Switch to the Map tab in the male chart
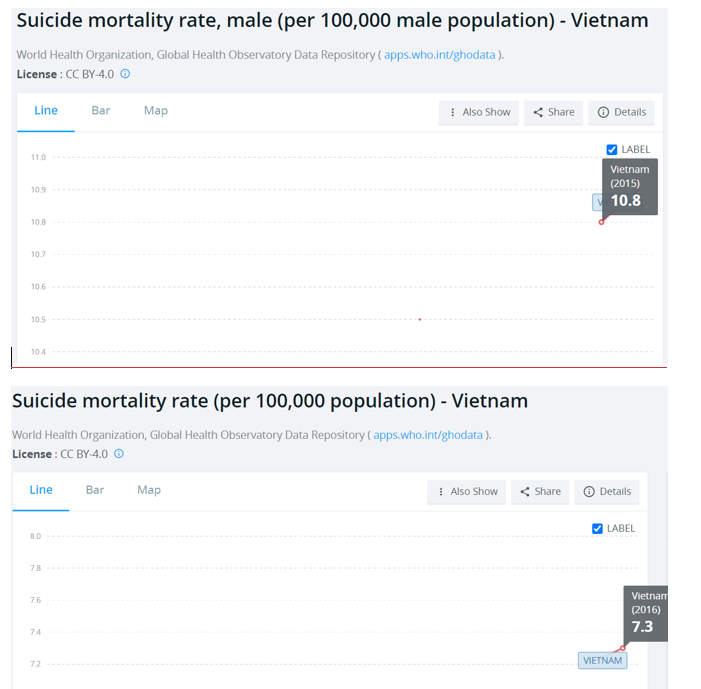Screen dimensions: 701x689 click(x=156, y=110)
